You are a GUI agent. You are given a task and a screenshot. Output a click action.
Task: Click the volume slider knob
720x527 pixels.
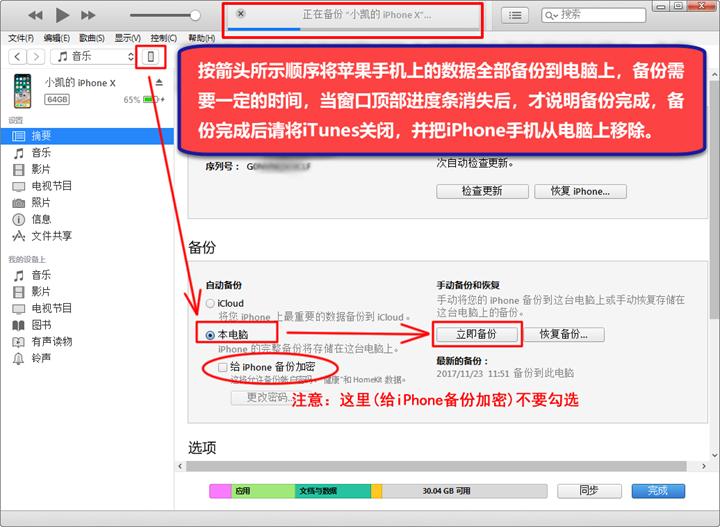195,15
